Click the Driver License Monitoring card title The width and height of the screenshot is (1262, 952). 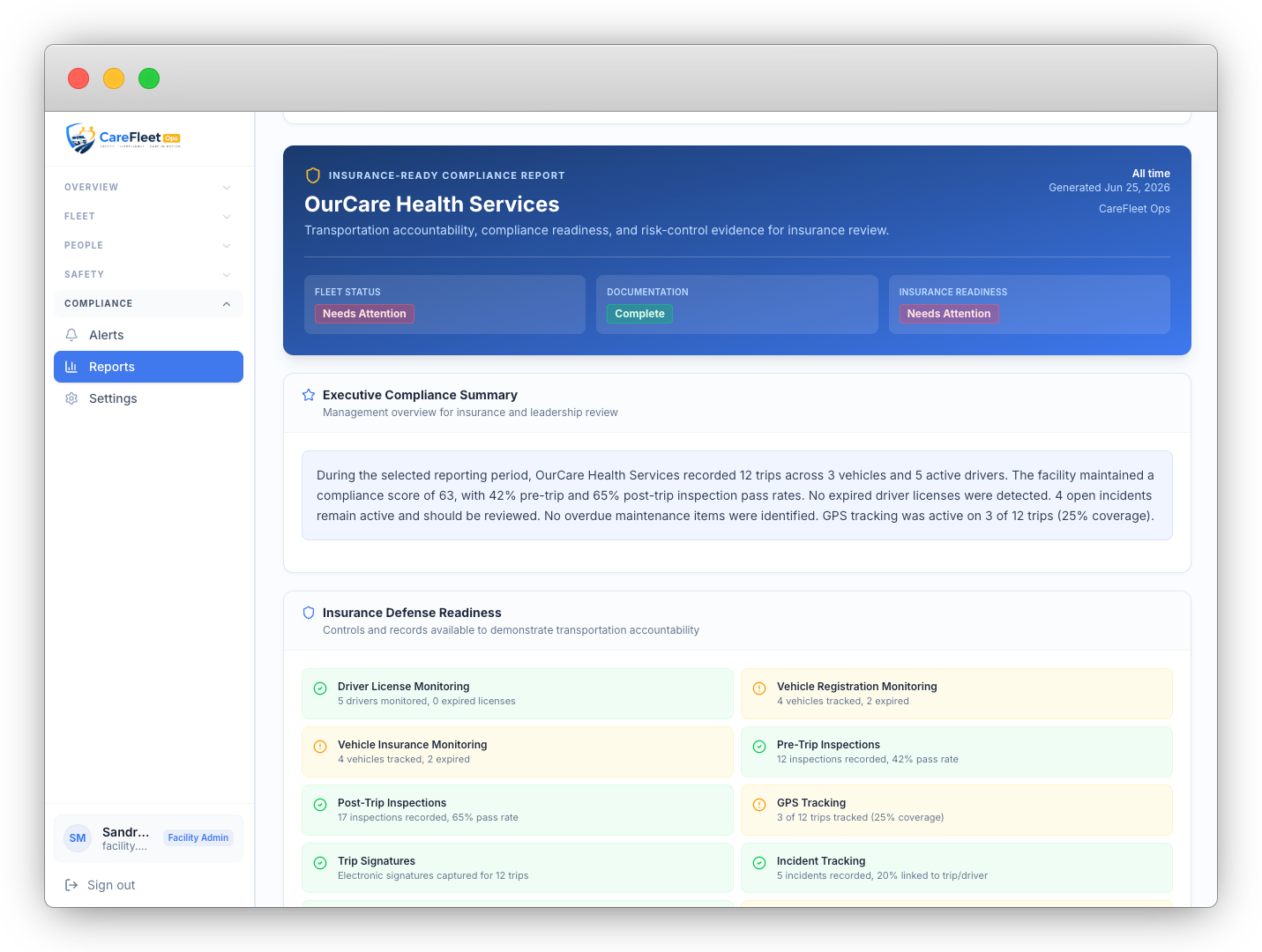coord(404,687)
